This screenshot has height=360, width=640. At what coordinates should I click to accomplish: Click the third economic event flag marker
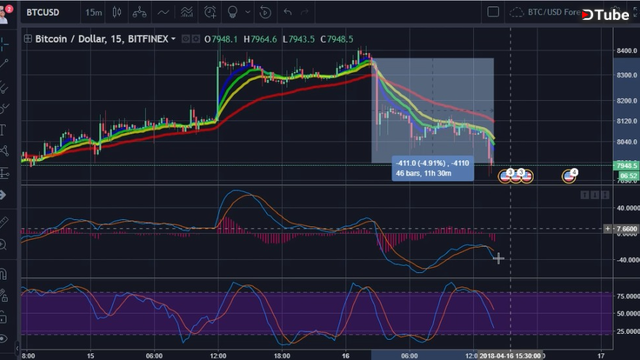coord(527,176)
